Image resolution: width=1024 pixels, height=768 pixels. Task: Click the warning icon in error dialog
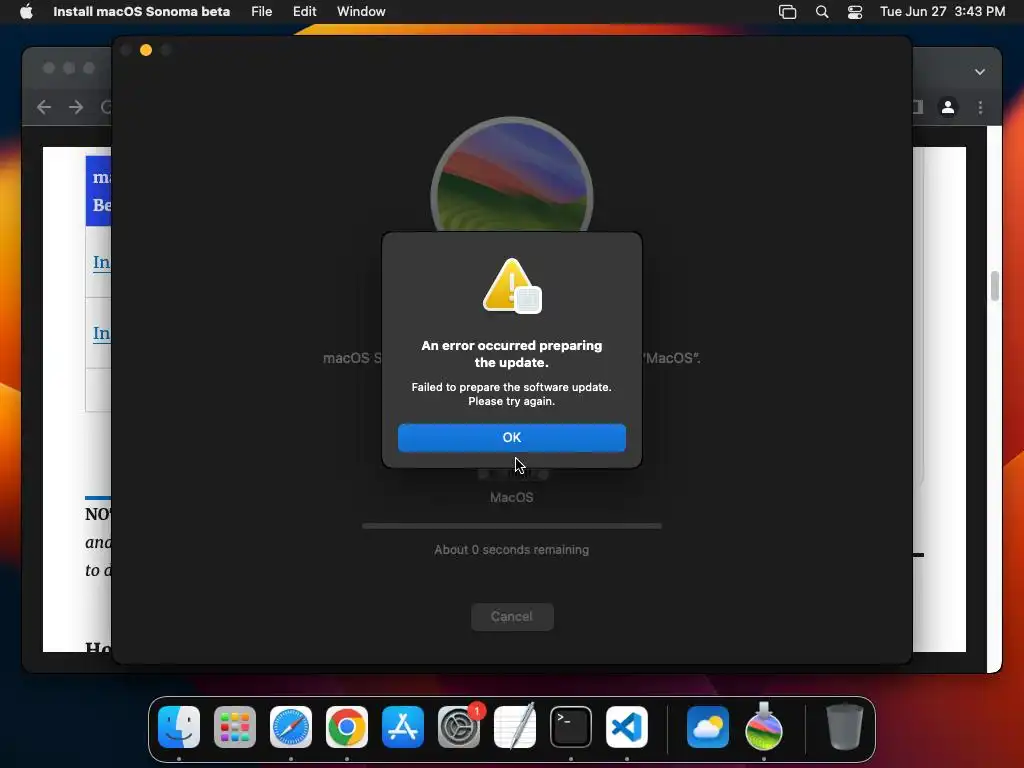tap(511, 286)
